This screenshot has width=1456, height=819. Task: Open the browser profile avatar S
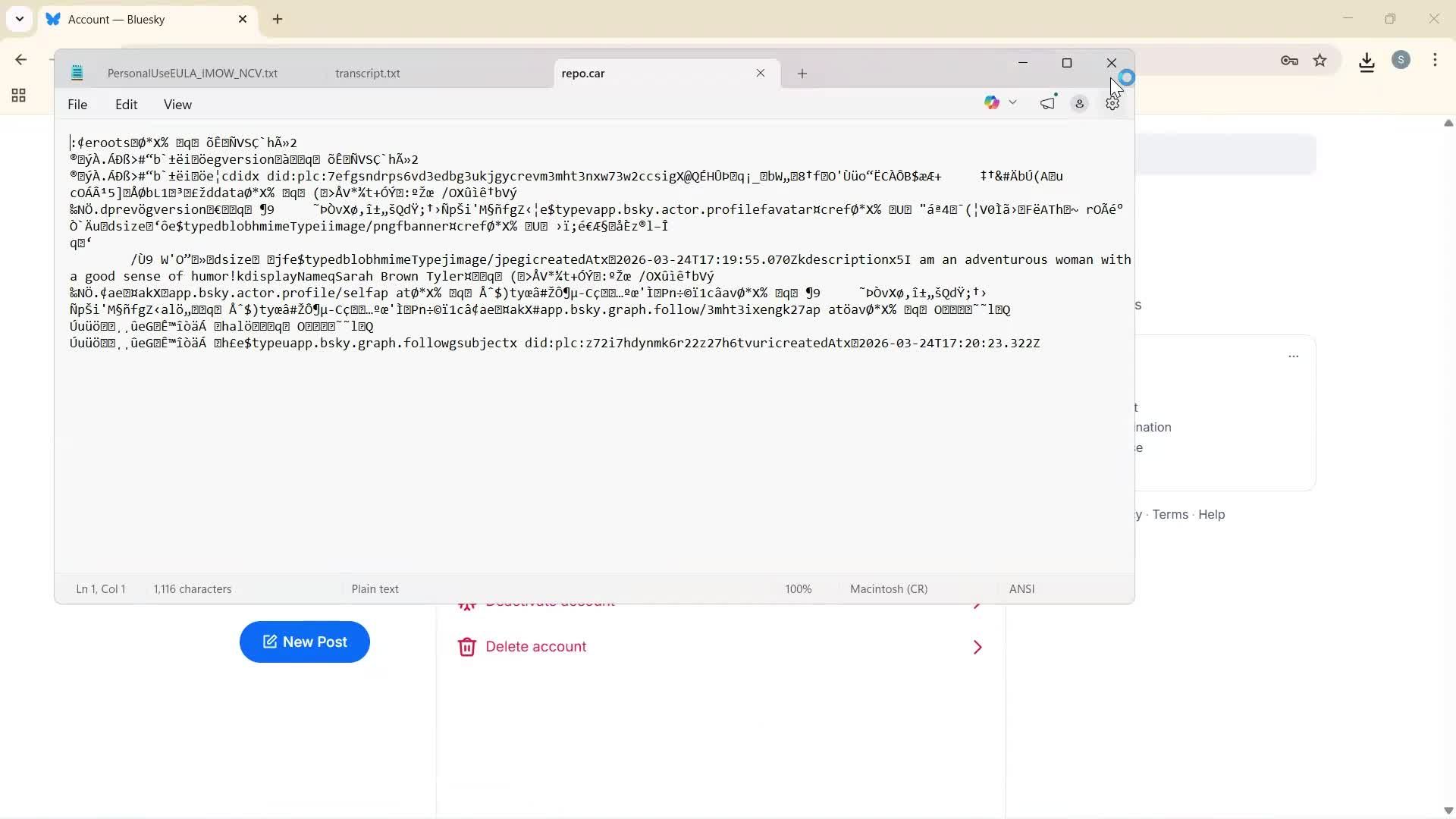point(1401,60)
